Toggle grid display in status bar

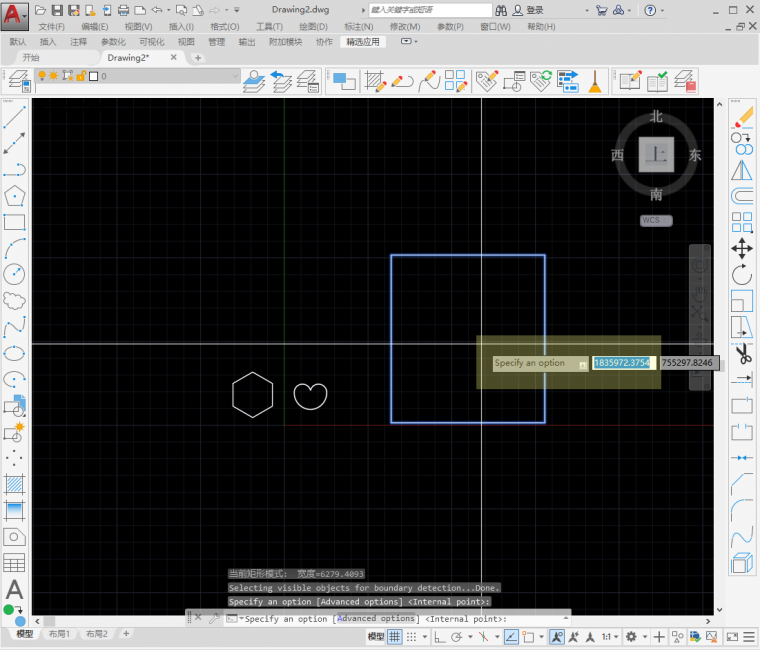tap(395, 636)
